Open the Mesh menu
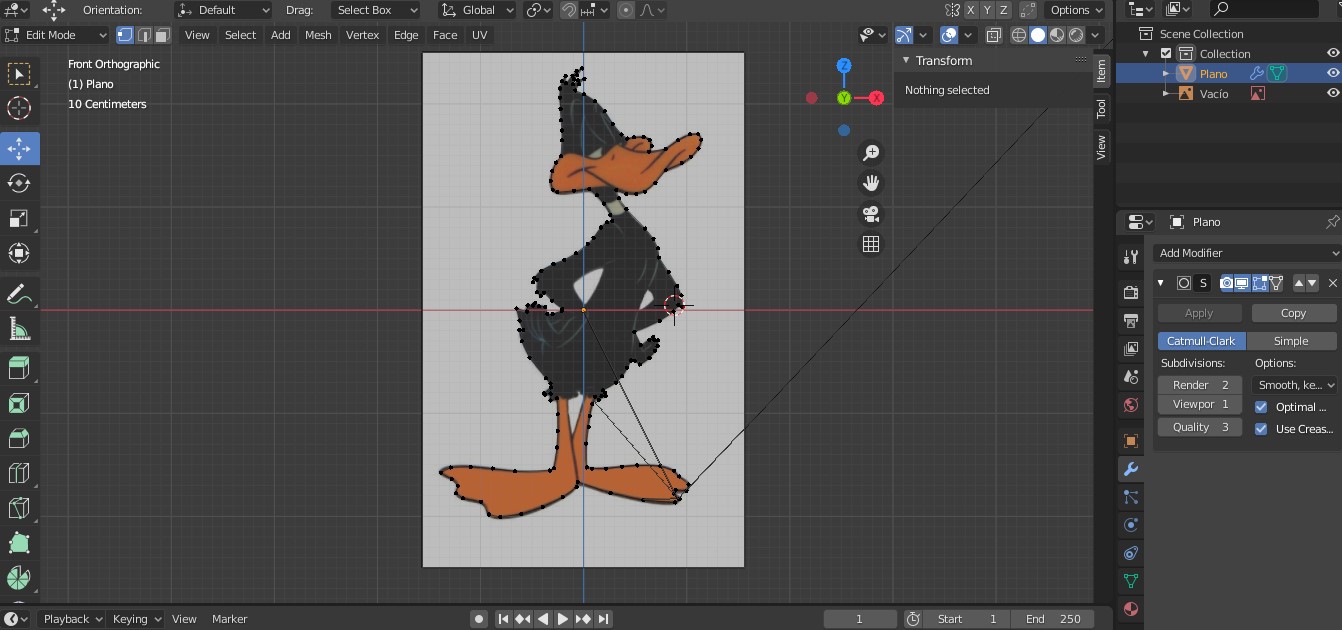1342x630 pixels. (x=318, y=35)
